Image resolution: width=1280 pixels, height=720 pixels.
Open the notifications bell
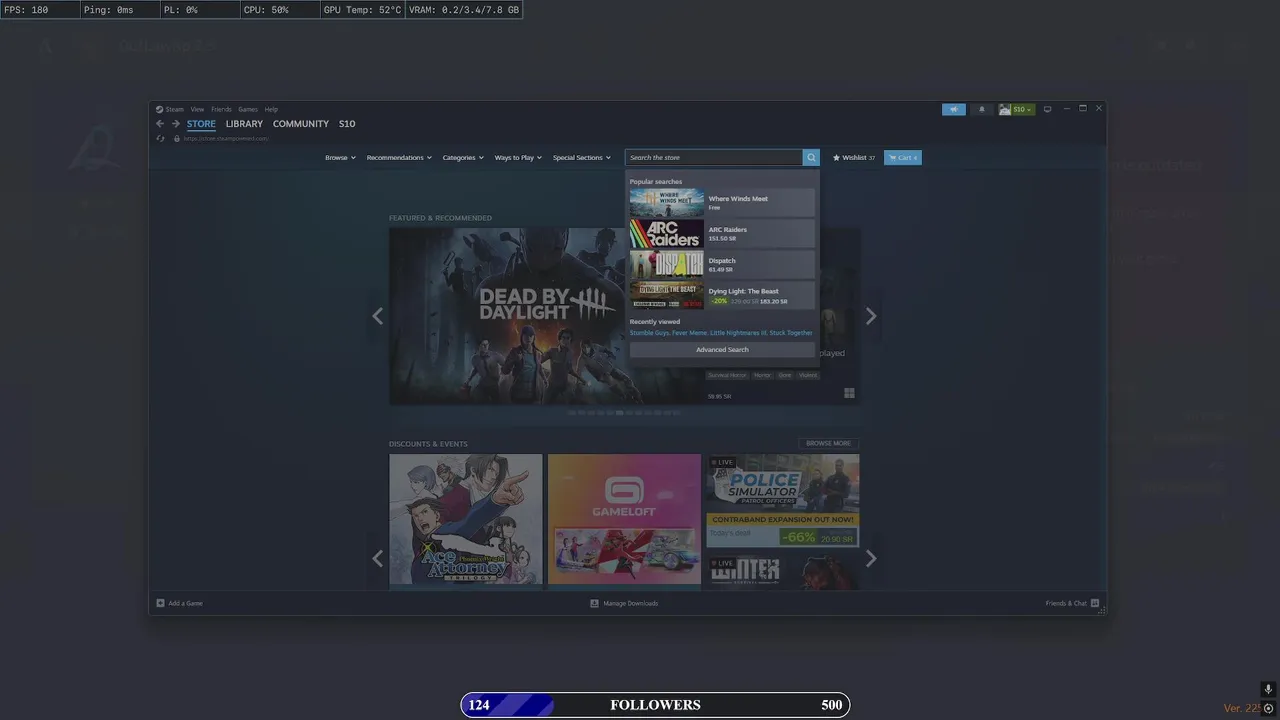pos(981,109)
